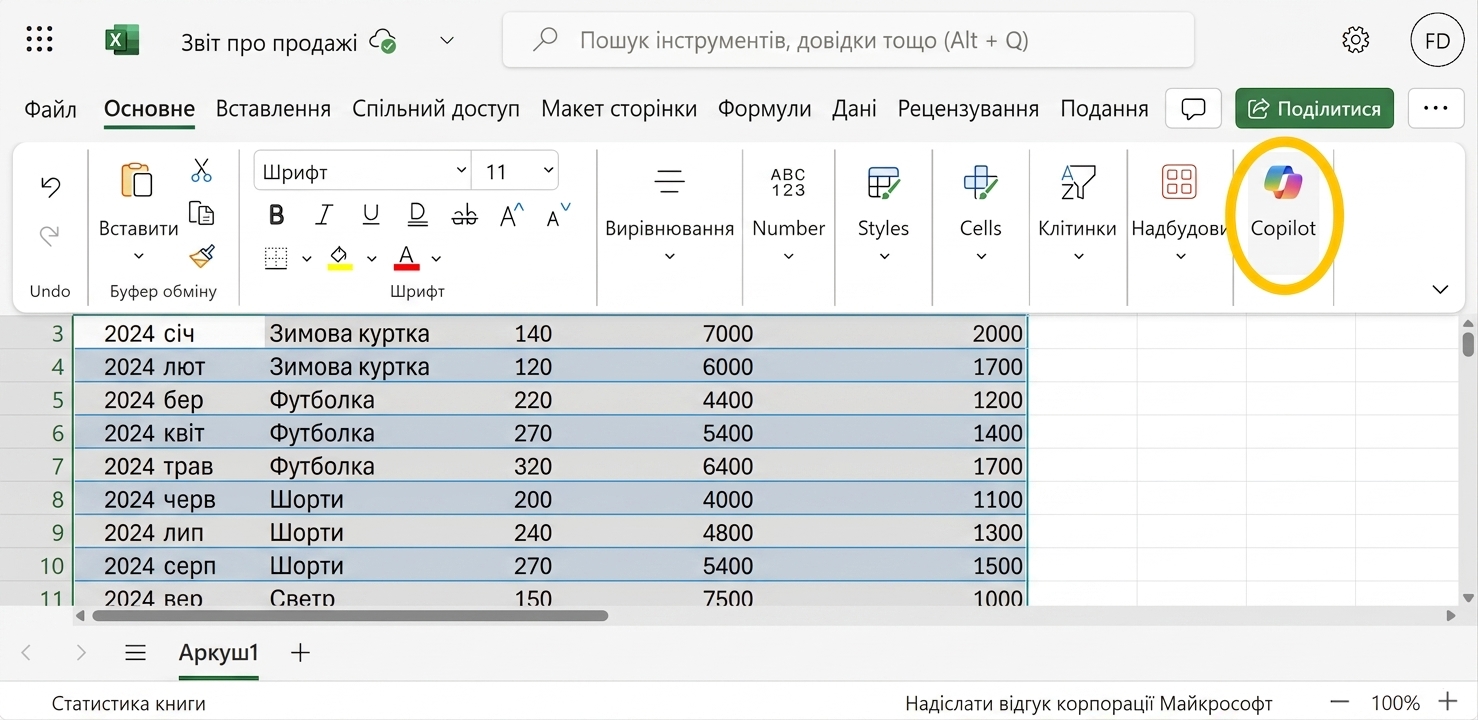Screen dimensions: 1478x720
Task: Open the font size 11 dropdown
Action: pyautogui.click(x=515, y=171)
